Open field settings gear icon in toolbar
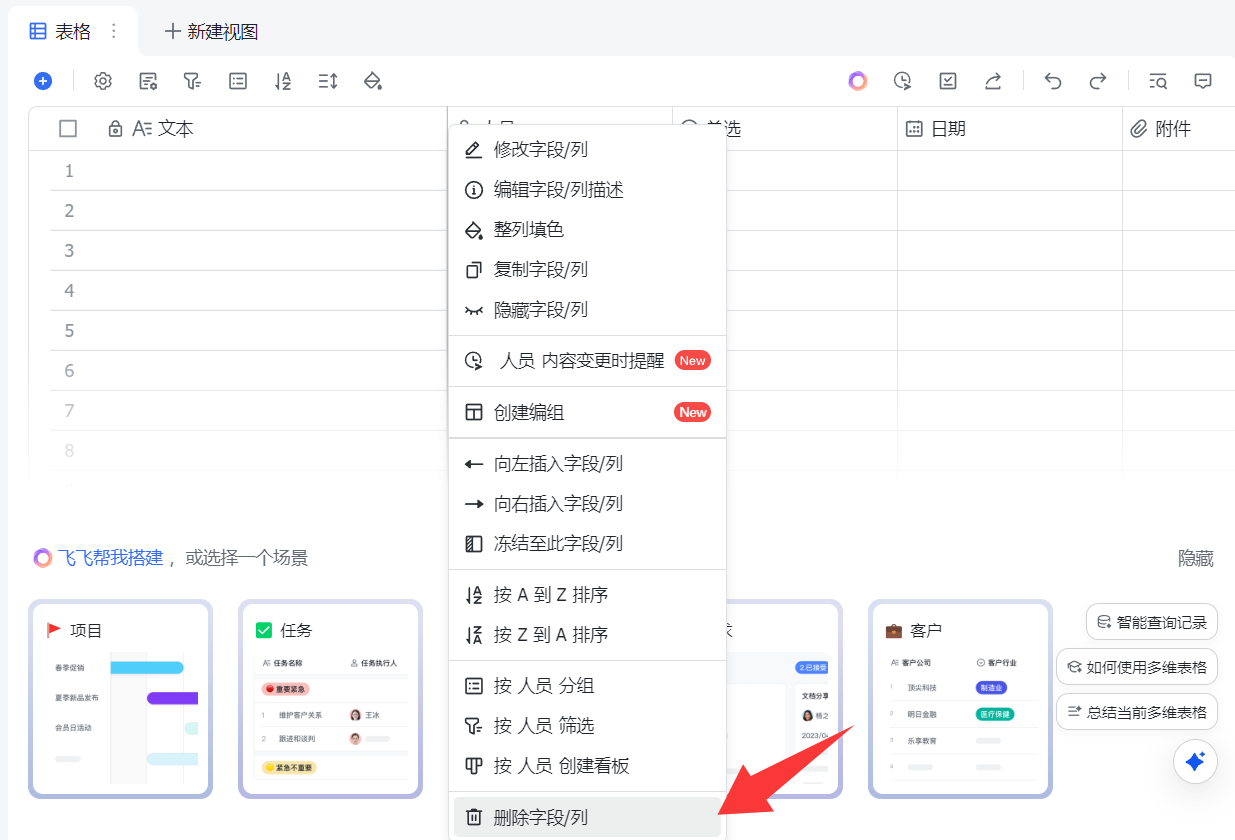Screen dimensions: 1235x840 tap(102, 81)
